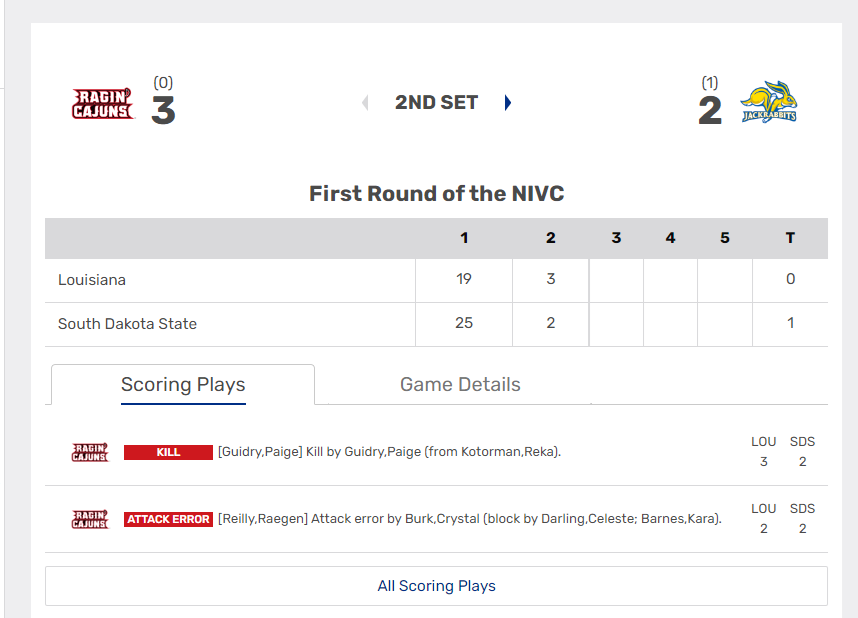
Task: Select the South Dakota State row name
Action: coord(127,324)
